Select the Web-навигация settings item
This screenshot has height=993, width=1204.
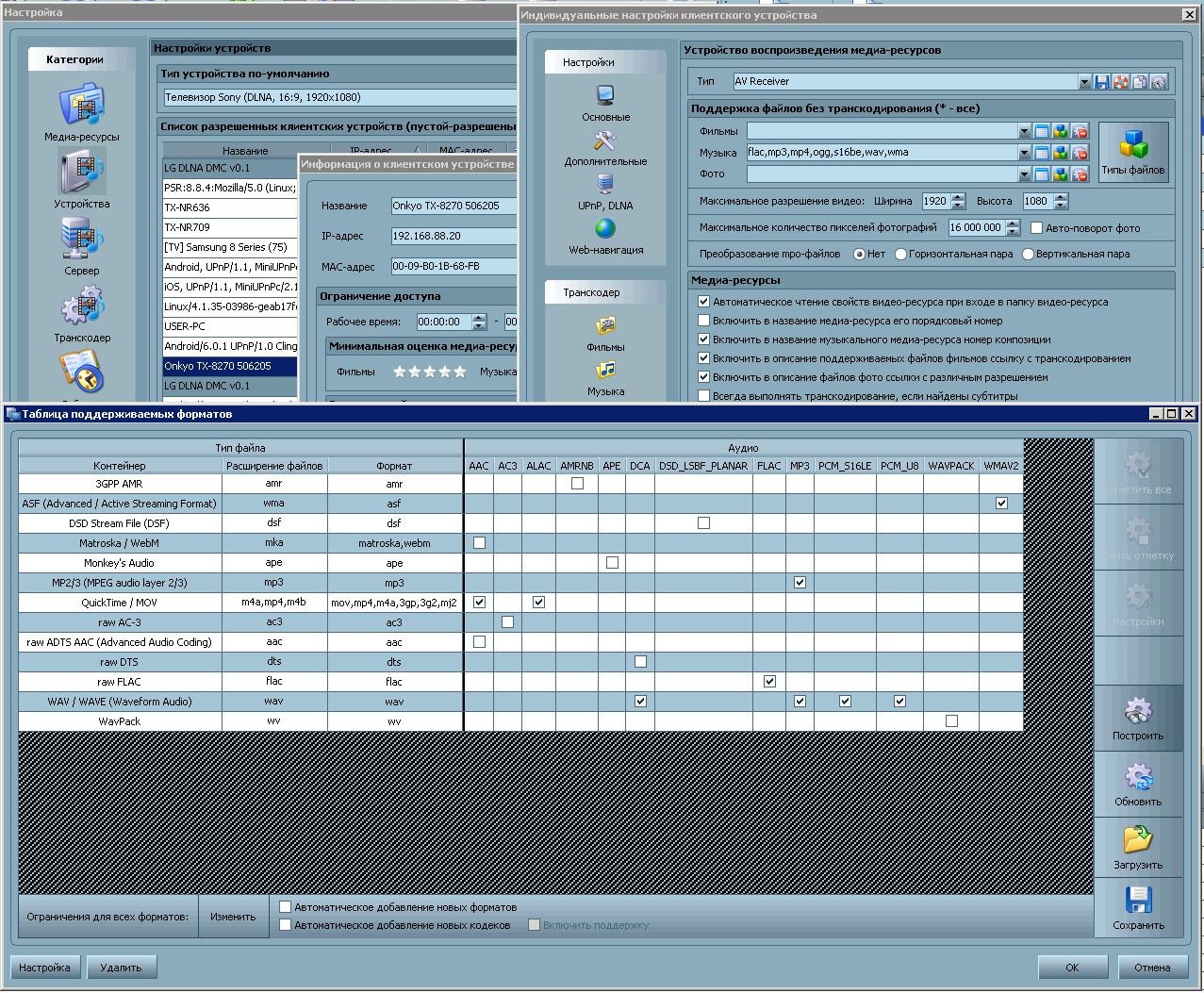coord(605,229)
